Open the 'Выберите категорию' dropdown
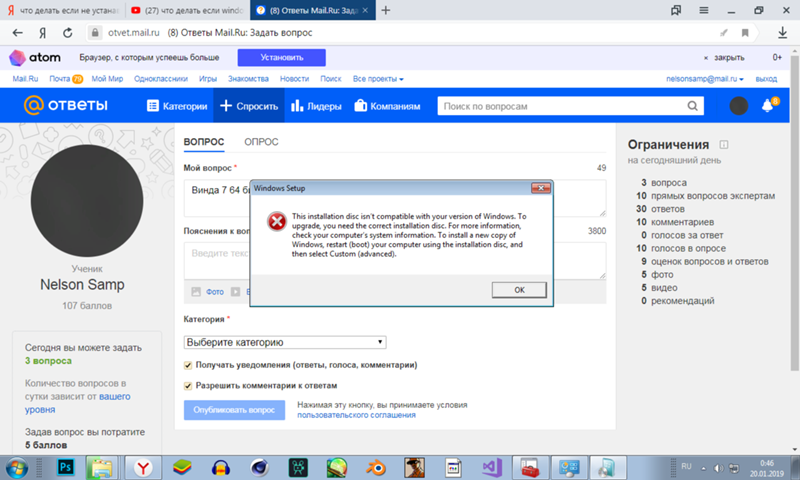This screenshot has width=800, height=480. (285, 342)
